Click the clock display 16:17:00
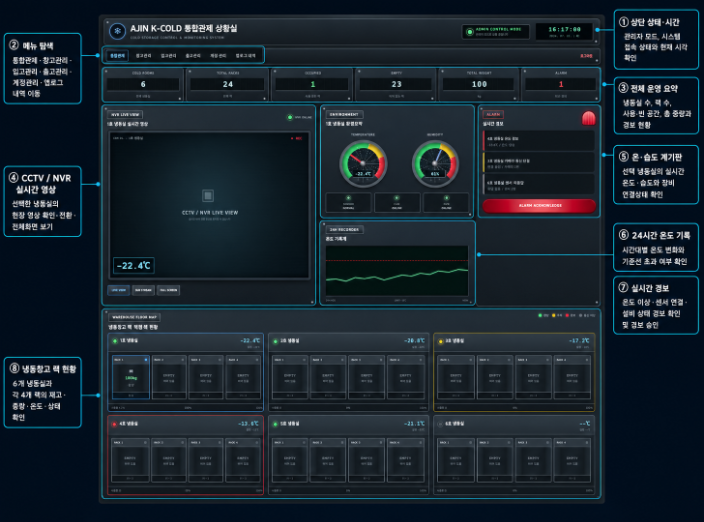Image resolution: width=704 pixels, height=522 pixels. pos(564,31)
